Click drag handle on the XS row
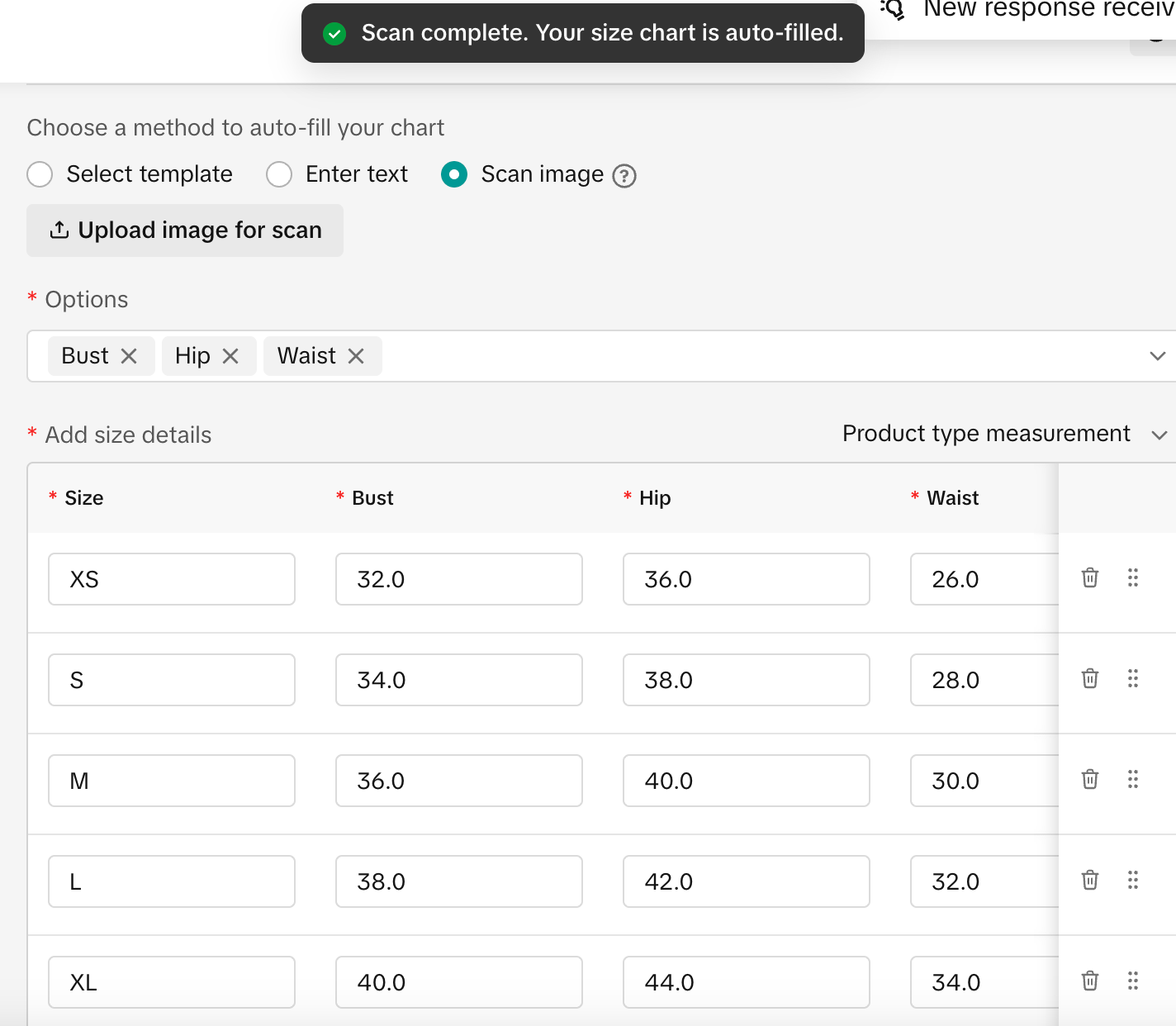Screen dimensions: 1176x1026 1133,577
